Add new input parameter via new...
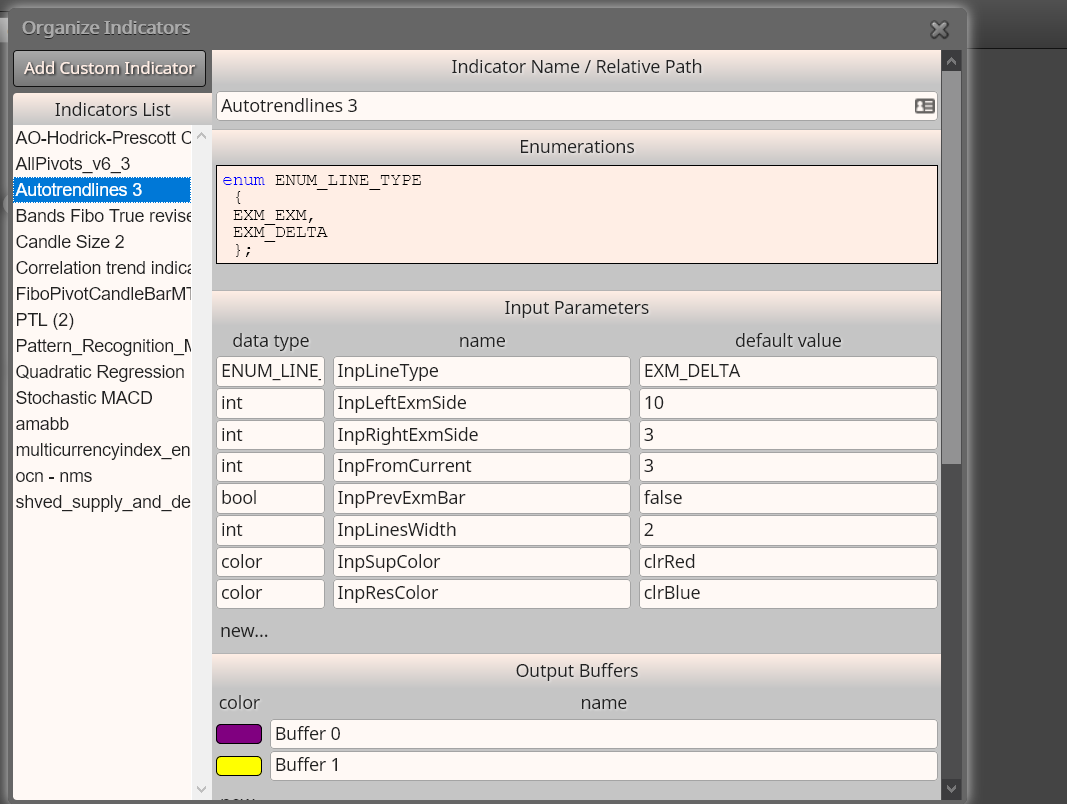This screenshot has width=1067, height=804. [x=244, y=631]
